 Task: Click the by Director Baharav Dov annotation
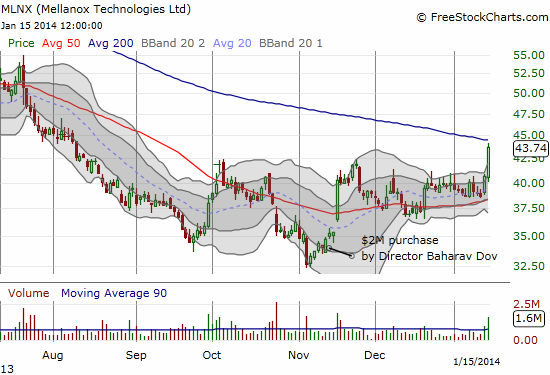coord(429,256)
